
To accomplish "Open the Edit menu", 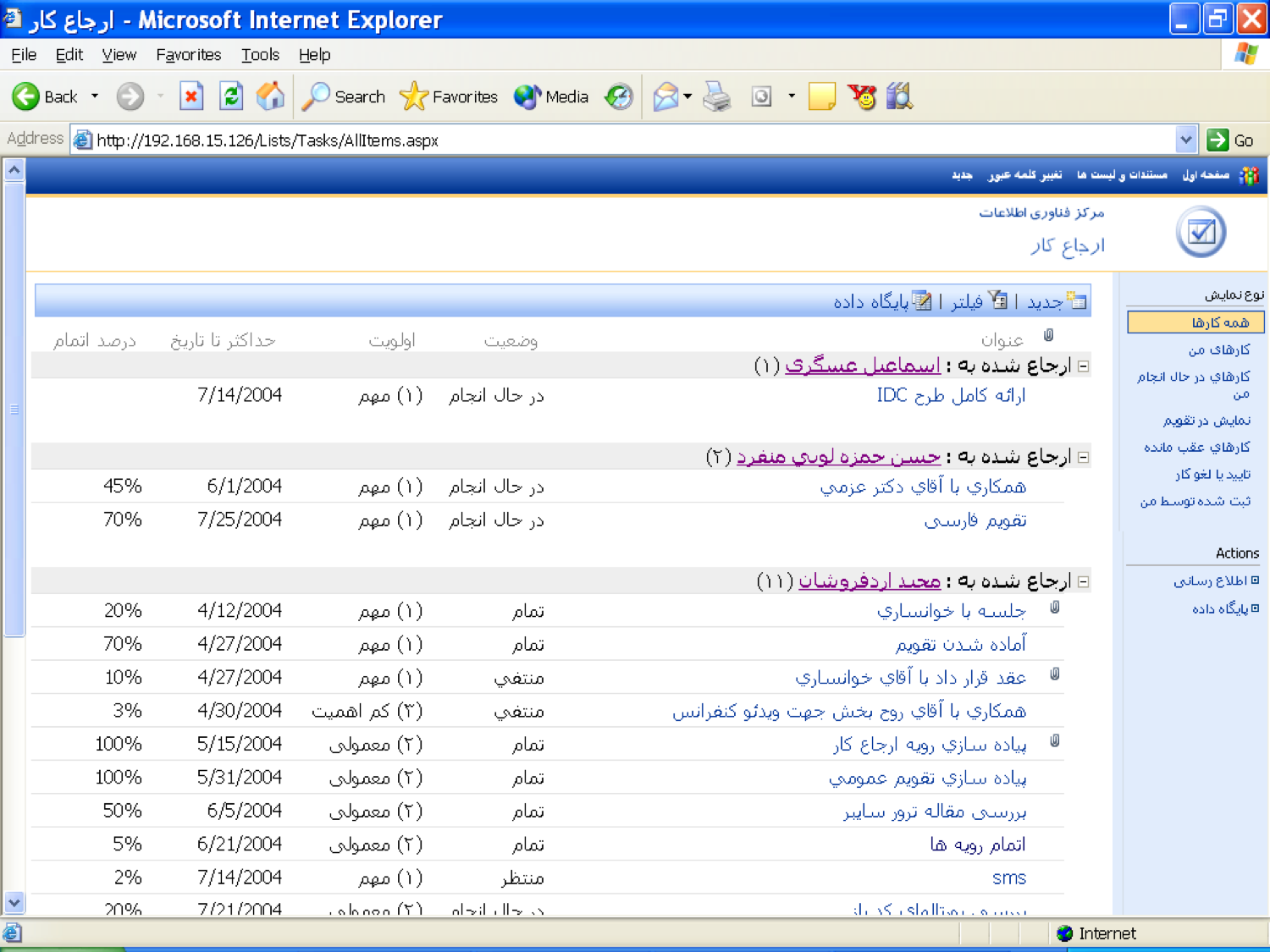I will [69, 55].
